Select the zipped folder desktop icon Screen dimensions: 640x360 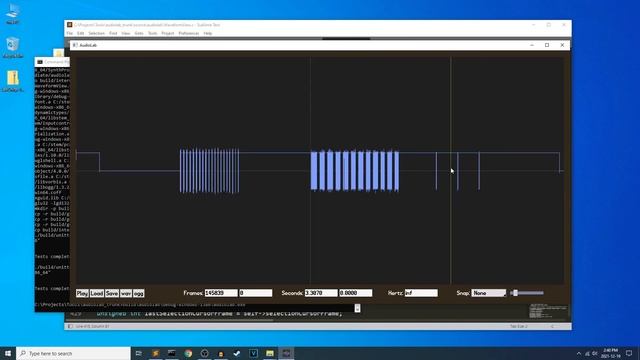13,81
